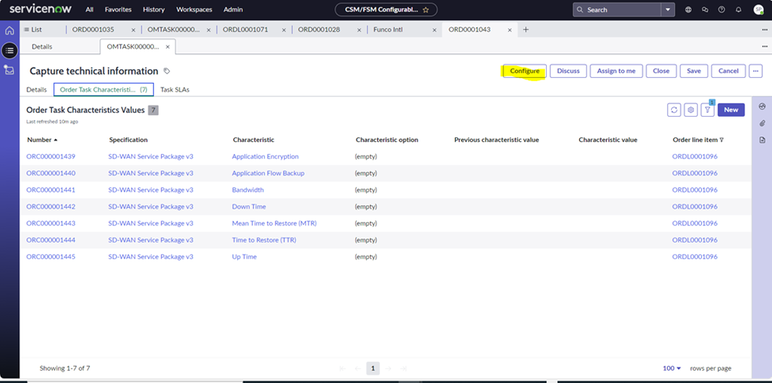The height and width of the screenshot is (383, 772).
Task: Favorite the CSM/FSM Configurable workspace star
Action: [x=426, y=10]
